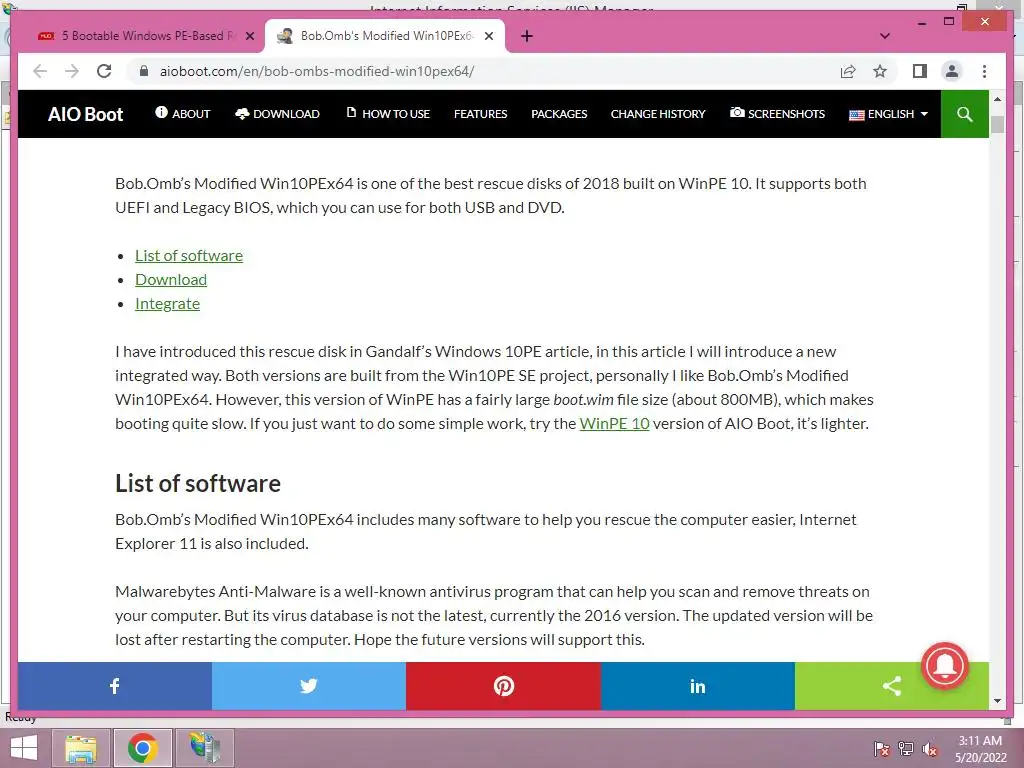Open IIS Manager from taskbar
Viewport: 1024px width, 768px height.
(205, 748)
